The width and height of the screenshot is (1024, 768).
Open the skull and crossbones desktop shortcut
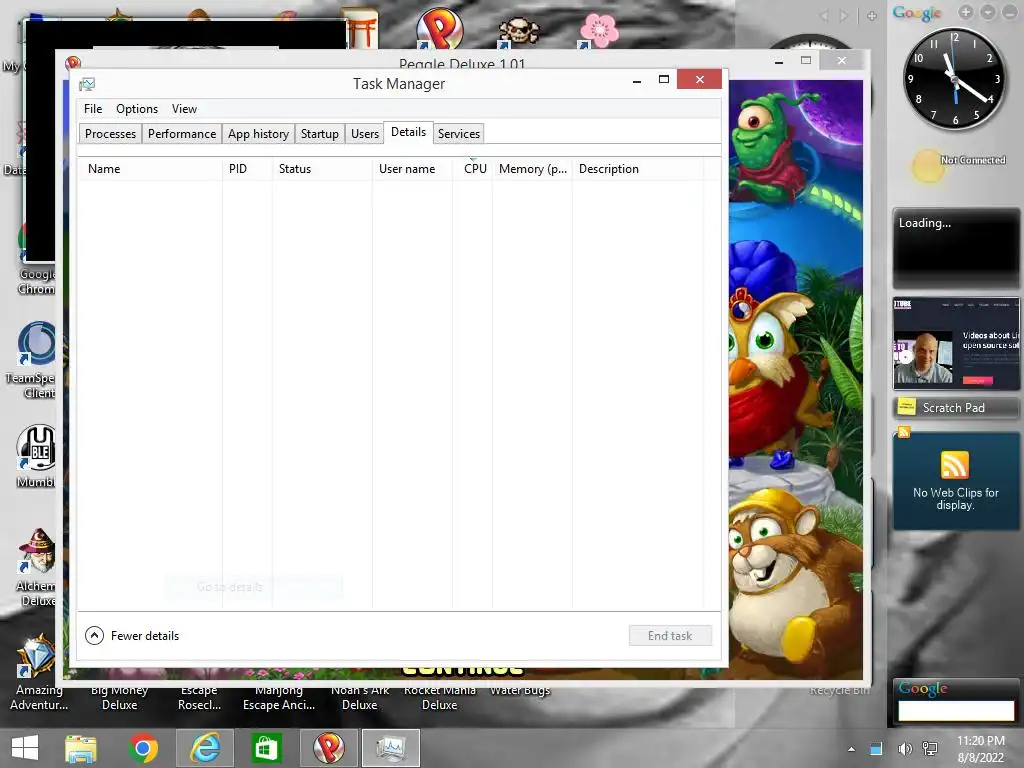click(x=519, y=31)
